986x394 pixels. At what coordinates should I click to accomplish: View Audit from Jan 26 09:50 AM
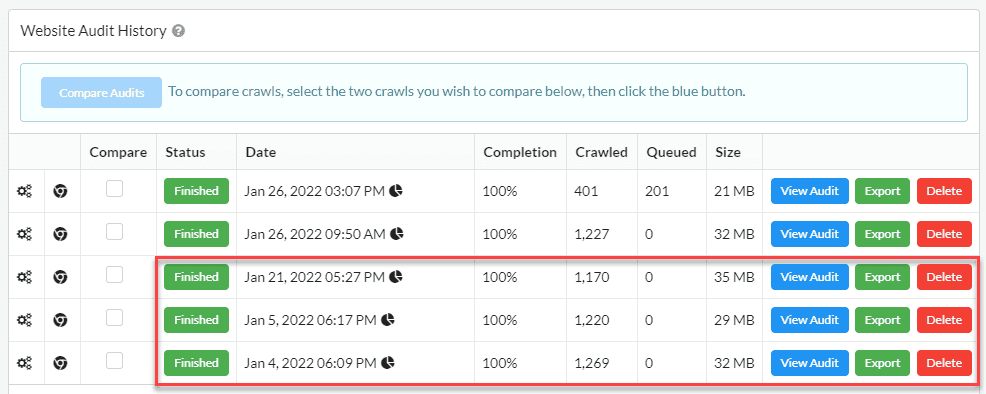[809, 234]
